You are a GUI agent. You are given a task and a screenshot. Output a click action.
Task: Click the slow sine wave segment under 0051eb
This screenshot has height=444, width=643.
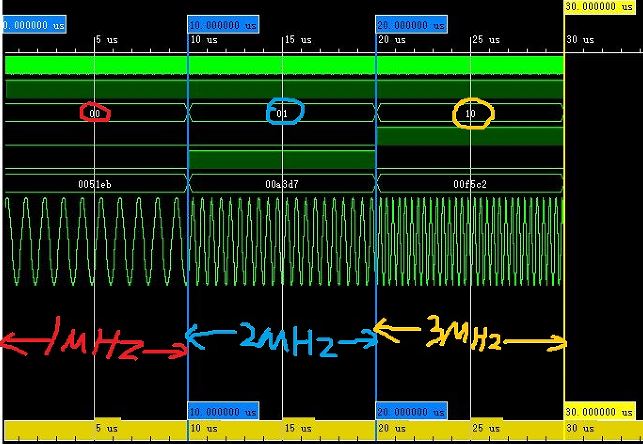pyautogui.click(x=96, y=241)
